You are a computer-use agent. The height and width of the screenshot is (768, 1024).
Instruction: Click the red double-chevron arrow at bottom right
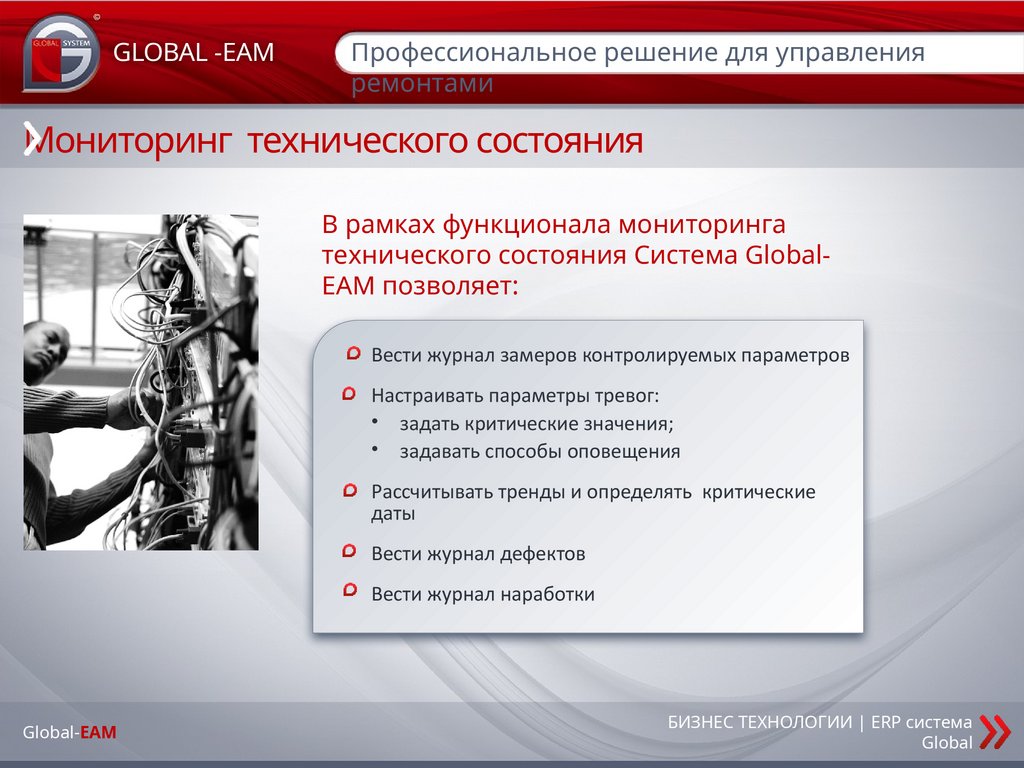coord(995,731)
